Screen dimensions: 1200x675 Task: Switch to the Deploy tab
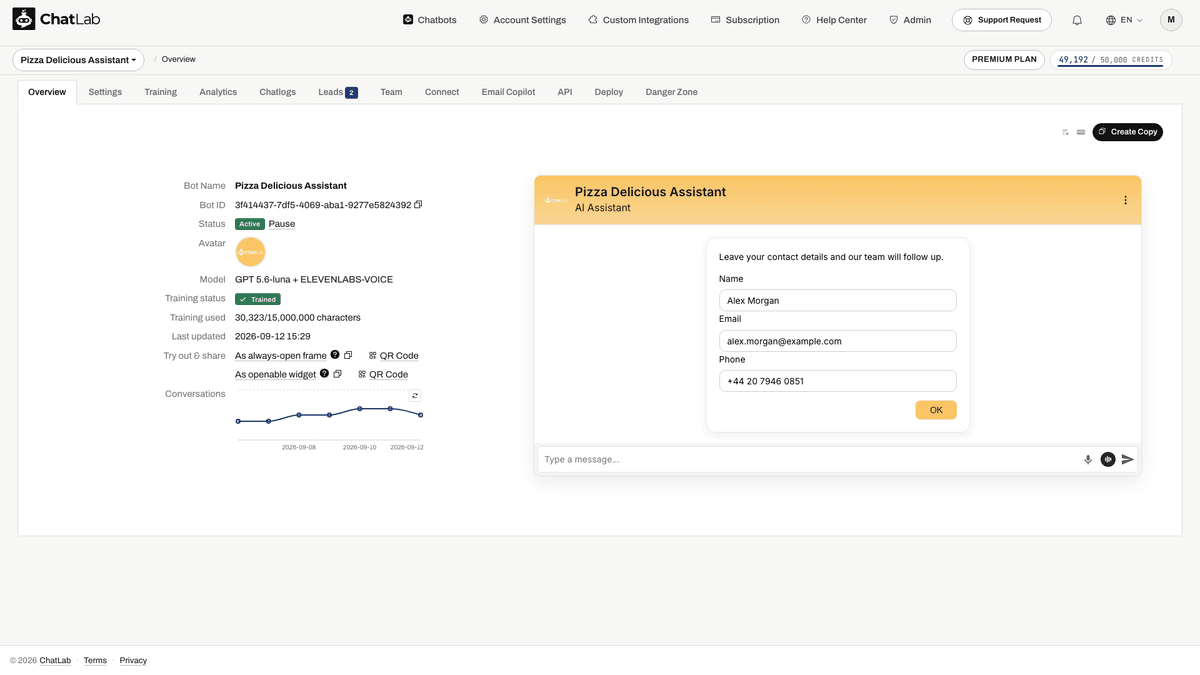coord(609,92)
